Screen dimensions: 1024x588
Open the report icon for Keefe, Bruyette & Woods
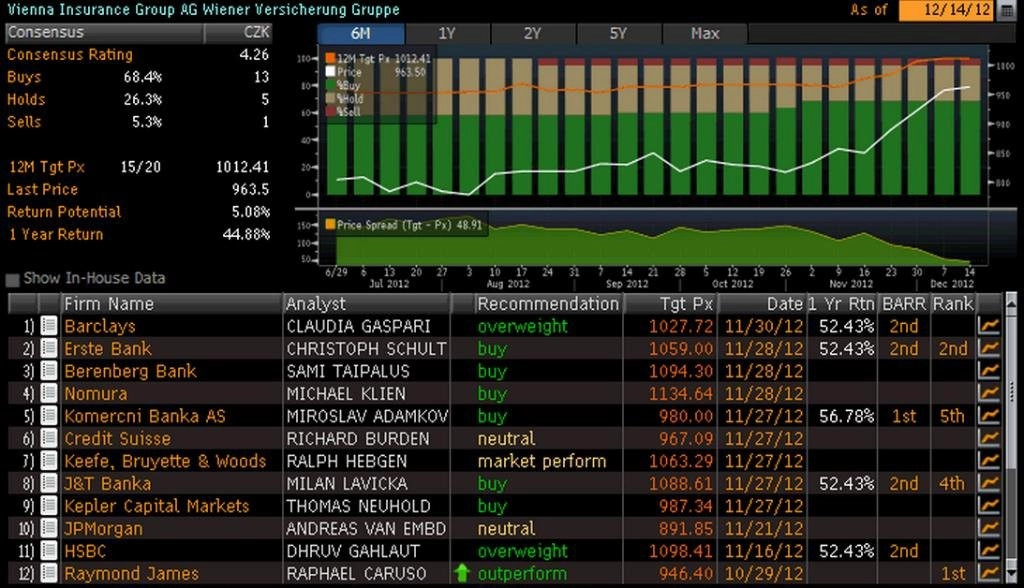click(49, 461)
